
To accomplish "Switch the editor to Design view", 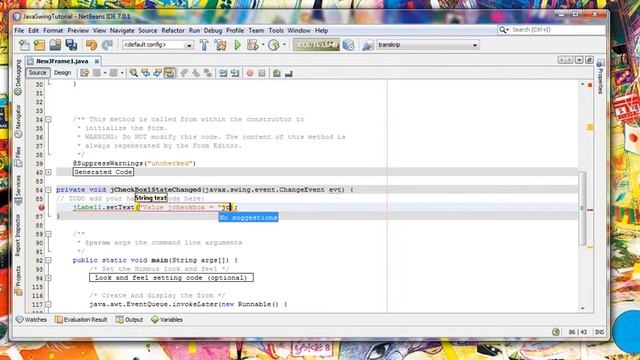I will tap(62, 73).
